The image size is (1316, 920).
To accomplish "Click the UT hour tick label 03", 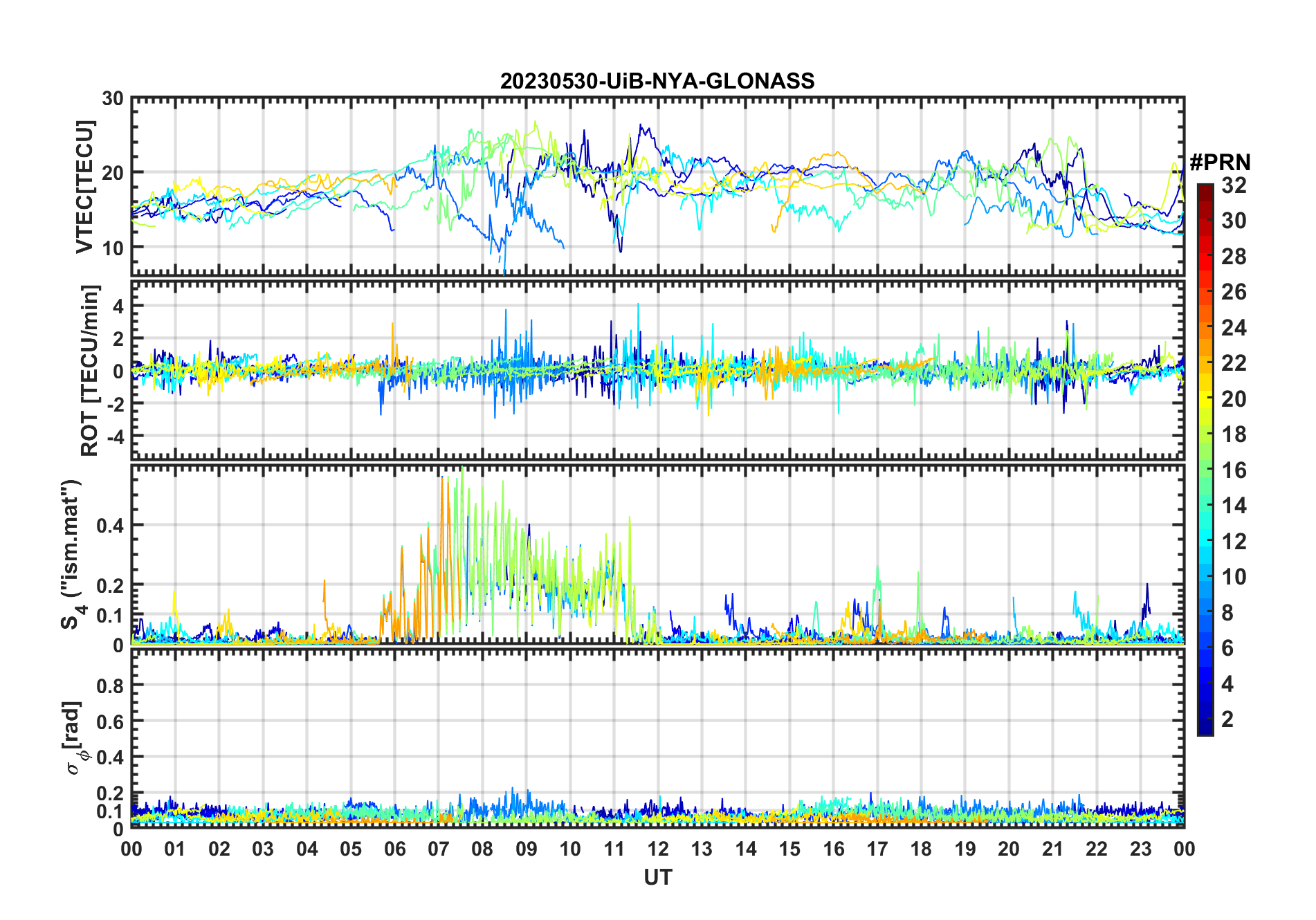I will [x=263, y=849].
